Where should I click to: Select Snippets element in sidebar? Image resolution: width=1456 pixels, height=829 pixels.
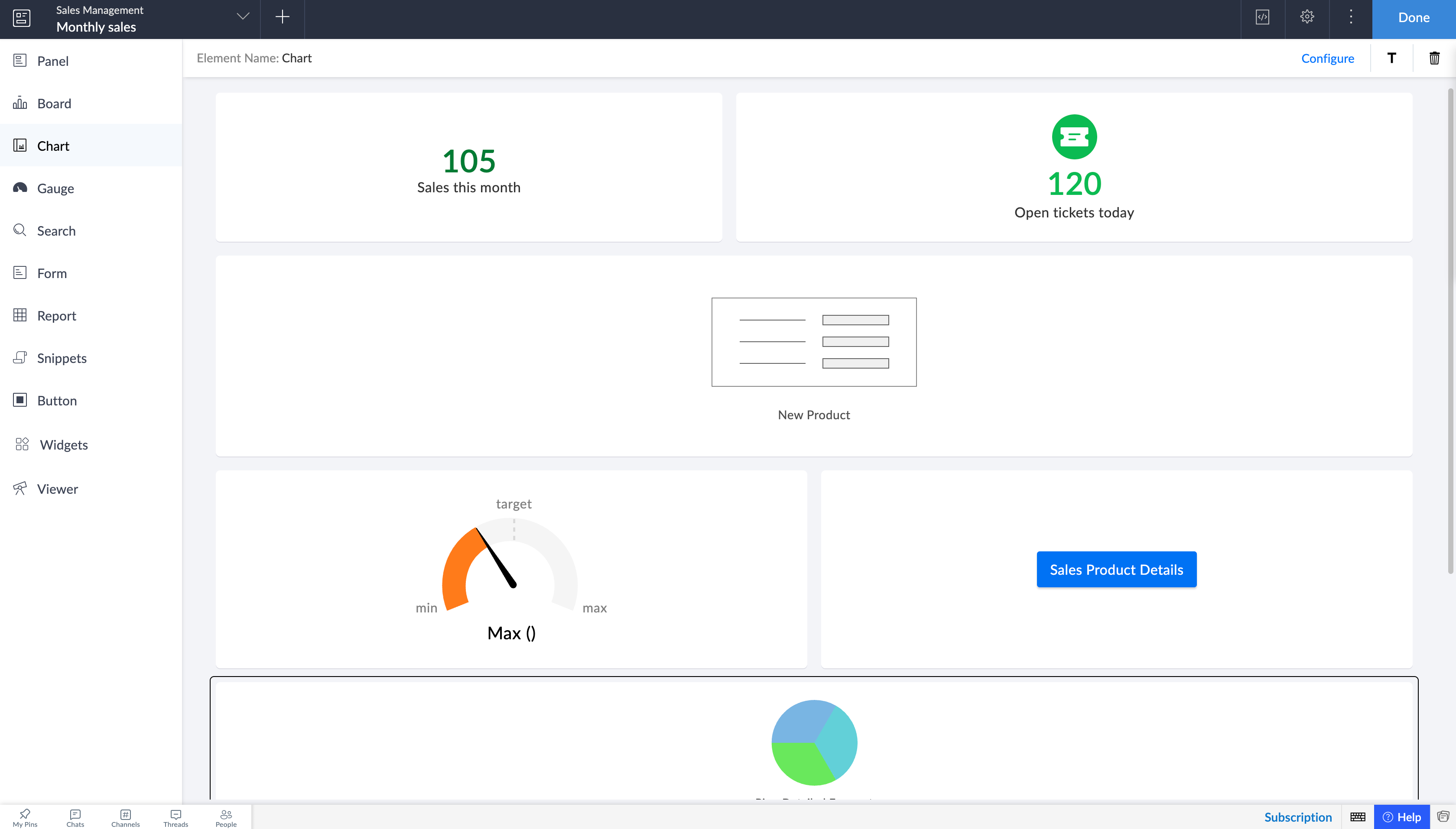(x=62, y=358)
